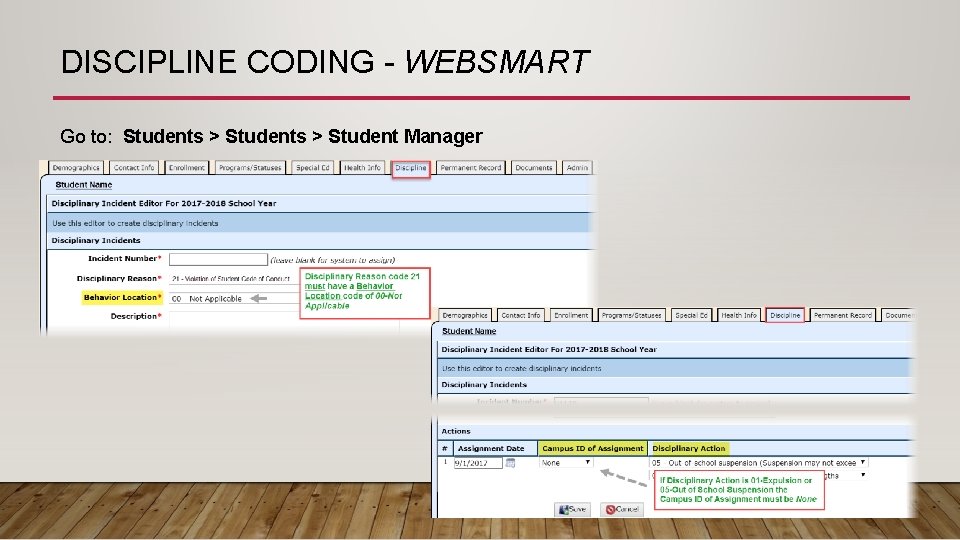The image size is (960, 540).
Task: Open the Behavior Location dropdown
Action: 233,298
